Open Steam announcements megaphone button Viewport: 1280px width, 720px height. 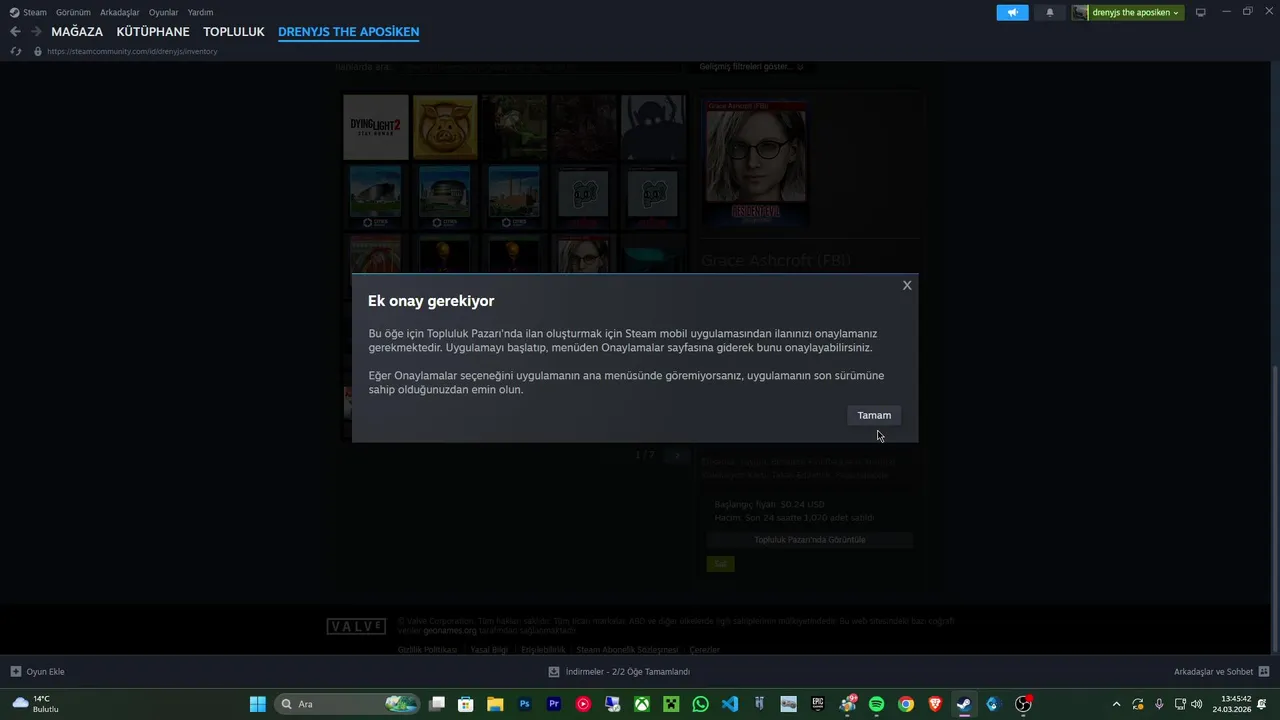click(x=1012, y=12)
